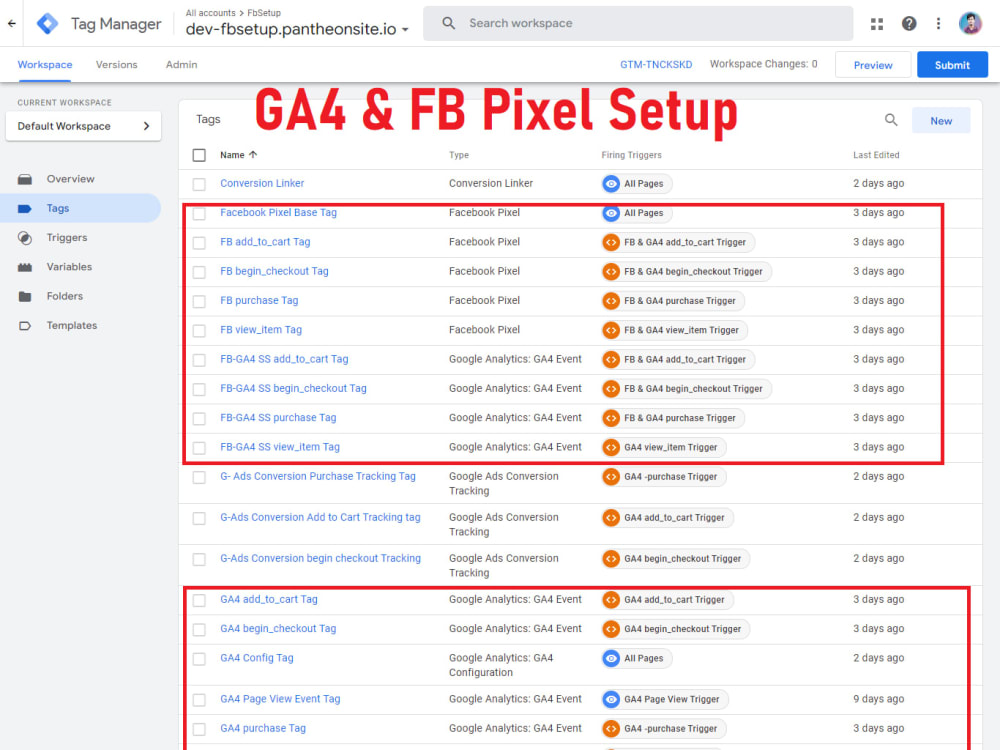Click the Templates sidebar icon

coord(25,326)
